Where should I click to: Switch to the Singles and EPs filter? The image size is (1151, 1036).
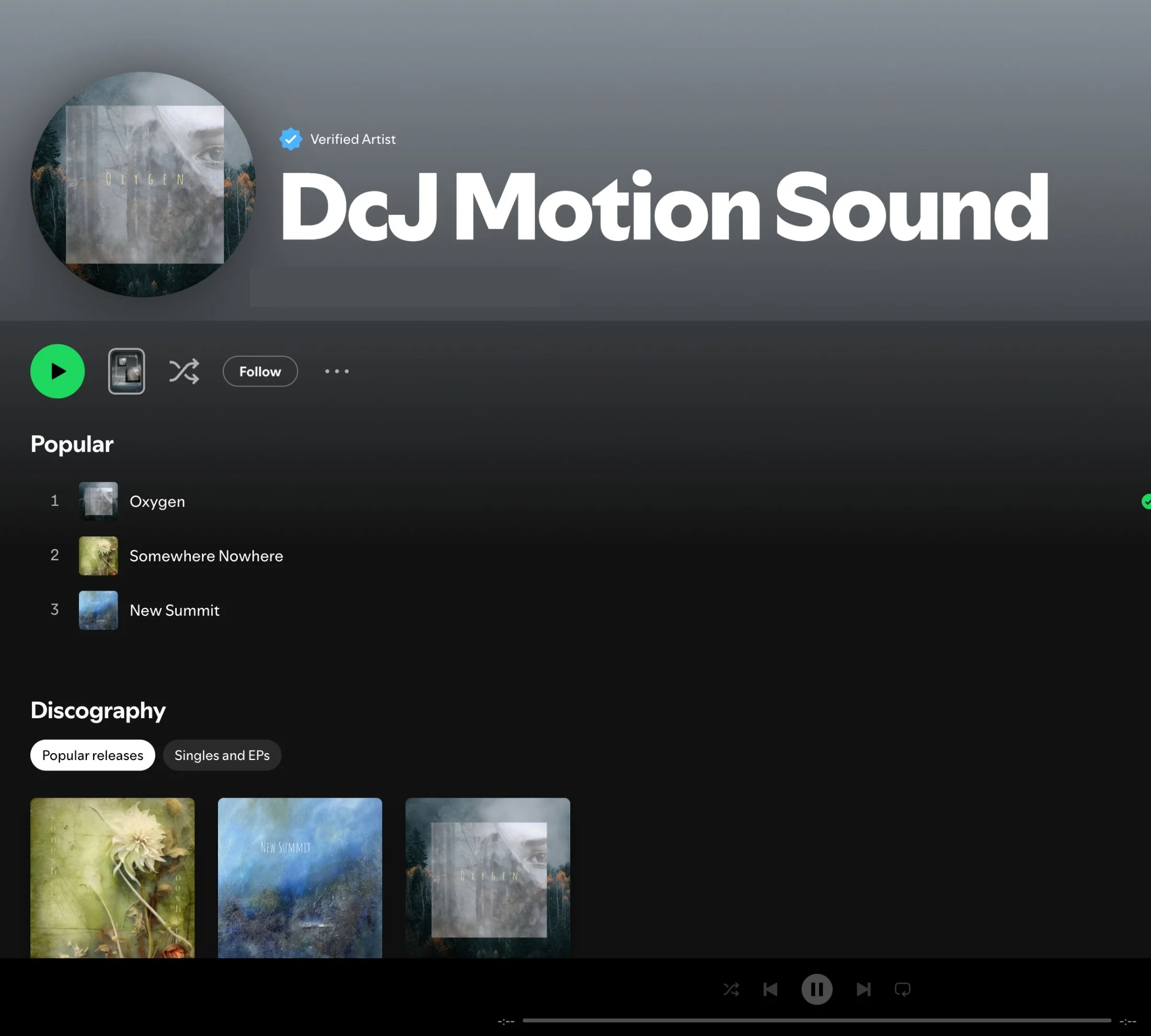(x=222, y=755)
